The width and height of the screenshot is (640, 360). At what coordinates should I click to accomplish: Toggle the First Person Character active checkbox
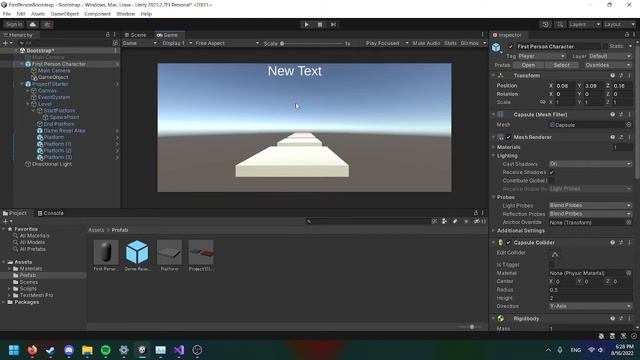[511, 47]
